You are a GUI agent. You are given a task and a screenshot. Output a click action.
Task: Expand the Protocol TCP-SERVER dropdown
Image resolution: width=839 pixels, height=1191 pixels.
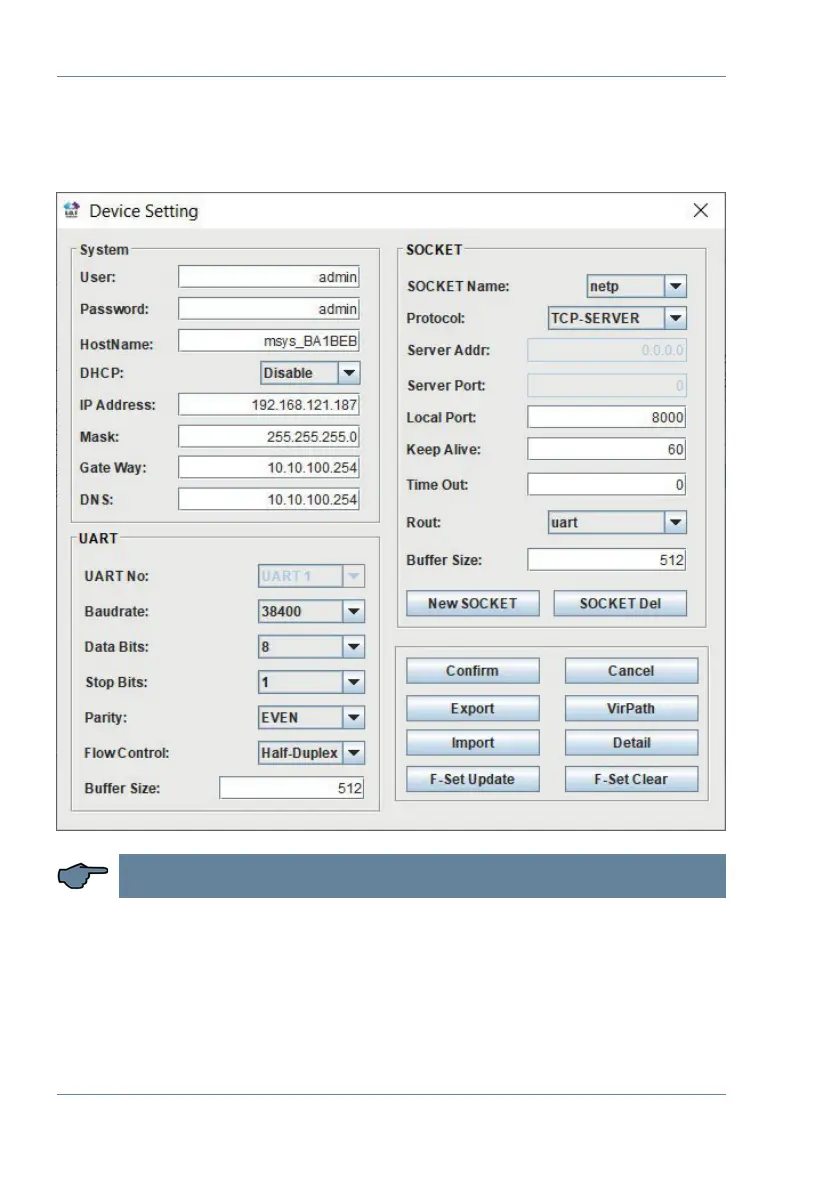(676, 319)
